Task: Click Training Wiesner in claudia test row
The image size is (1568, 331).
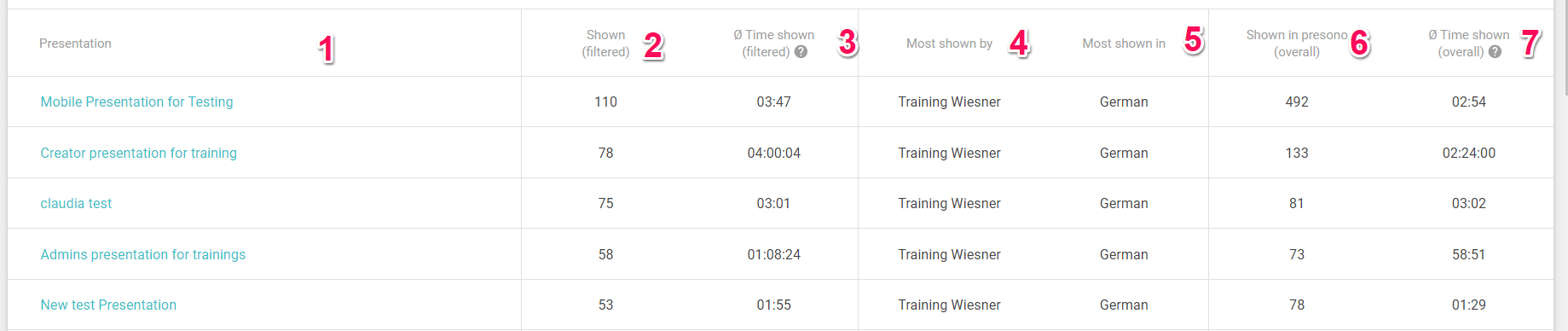Action: point(949,203)
